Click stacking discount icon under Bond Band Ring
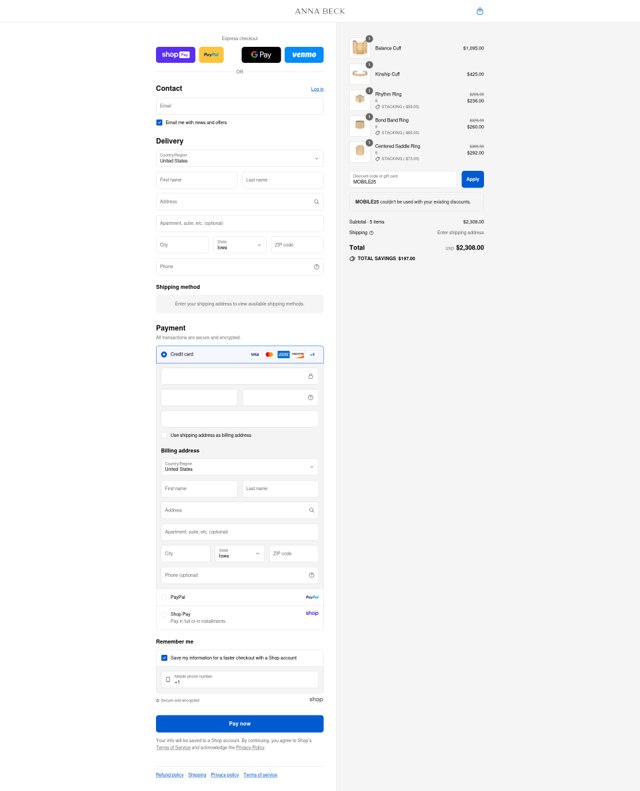This screenshot has width=640, height=791. pos(377,133)
